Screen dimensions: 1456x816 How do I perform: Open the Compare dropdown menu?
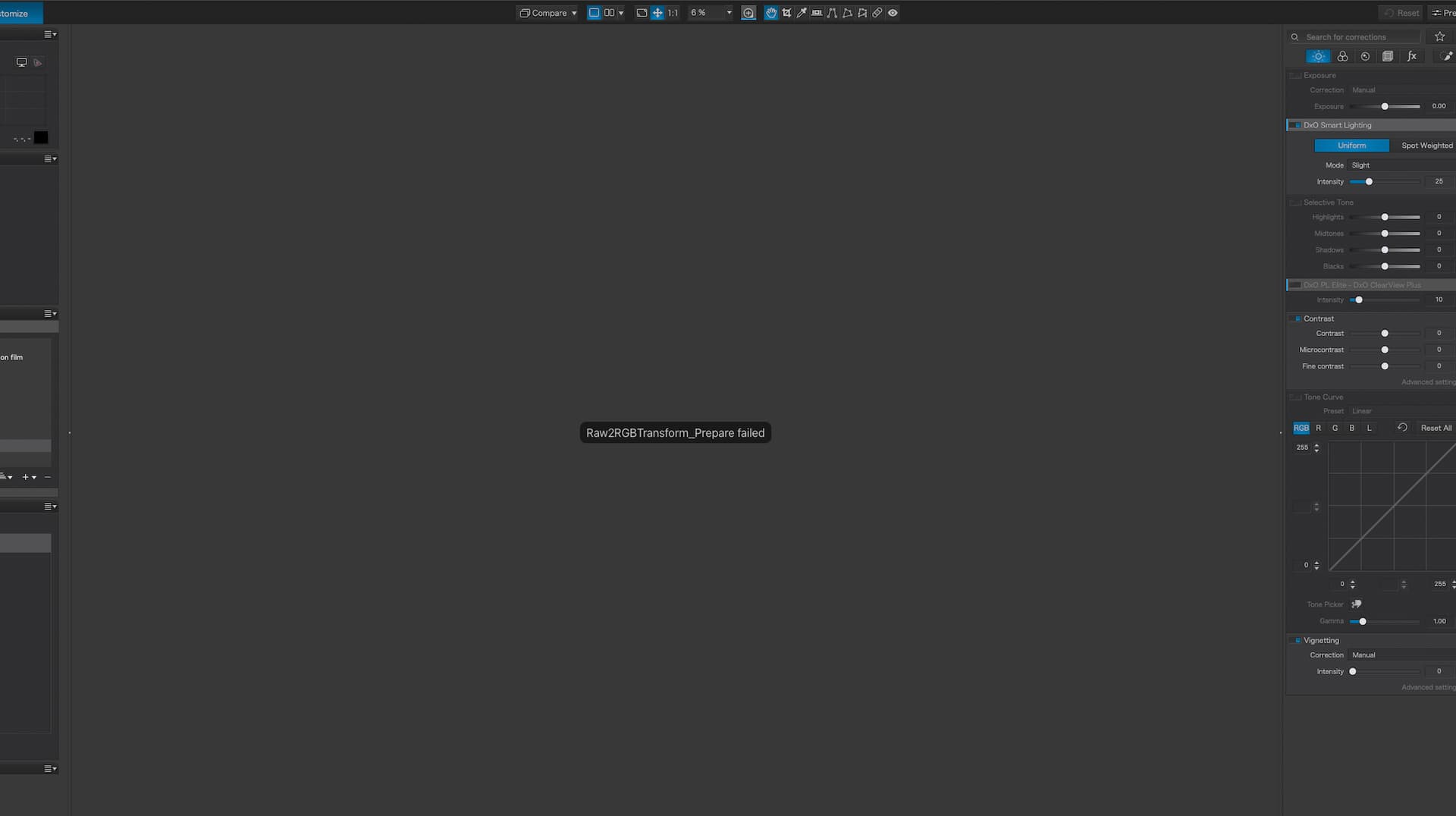coord(548,13)
